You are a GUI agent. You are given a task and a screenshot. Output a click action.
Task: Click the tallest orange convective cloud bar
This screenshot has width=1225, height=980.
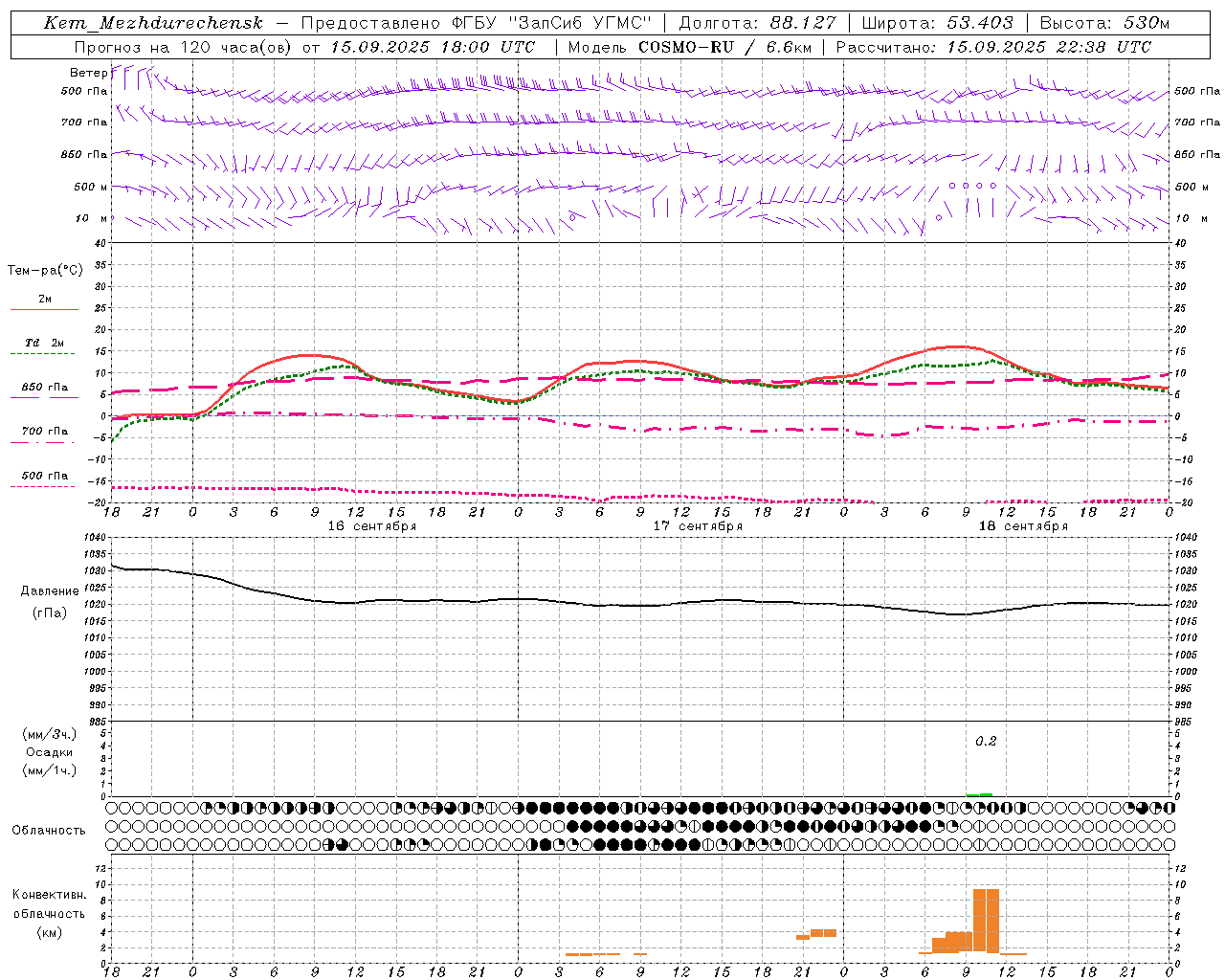coord(986,921)
